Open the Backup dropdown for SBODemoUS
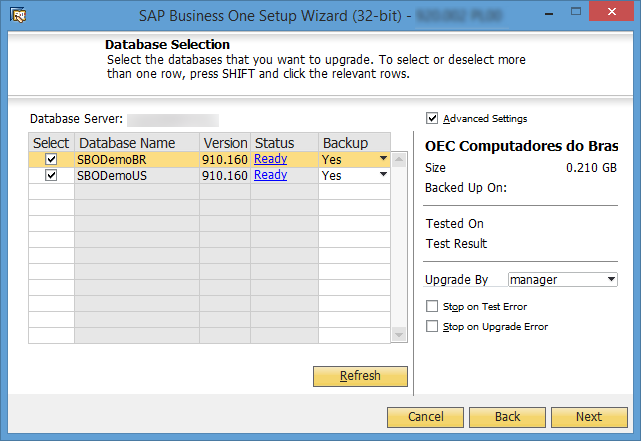Screen dimensions: 641x441 click(383, 174)
